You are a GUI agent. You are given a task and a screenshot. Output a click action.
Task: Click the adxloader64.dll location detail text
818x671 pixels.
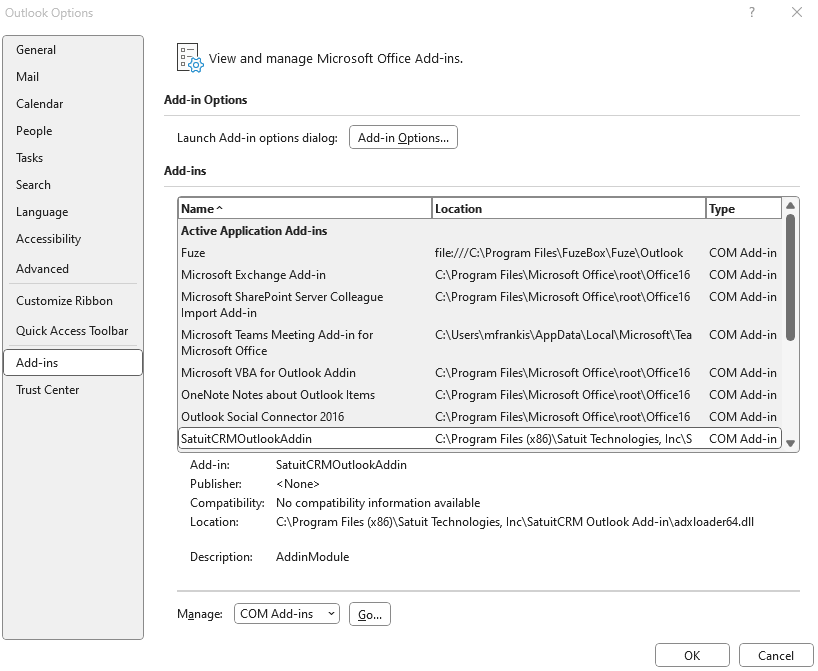point(515,522)
